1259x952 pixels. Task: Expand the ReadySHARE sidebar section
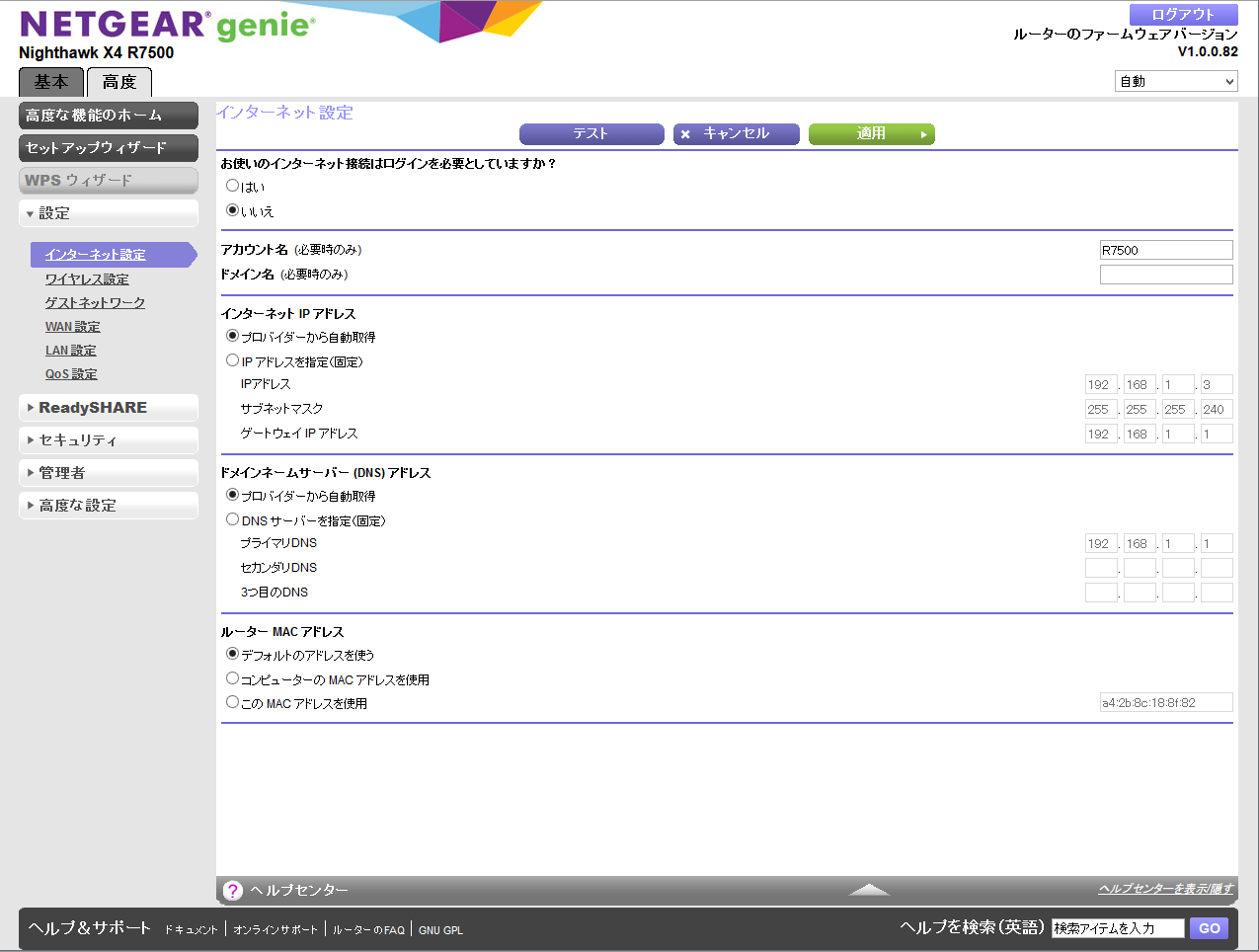coord(109,408)
